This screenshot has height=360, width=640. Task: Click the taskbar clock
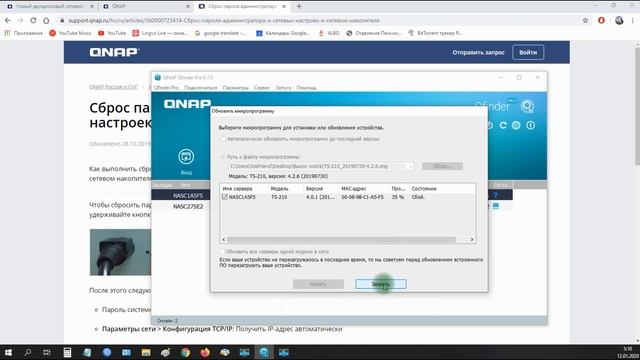click(628, 352)
